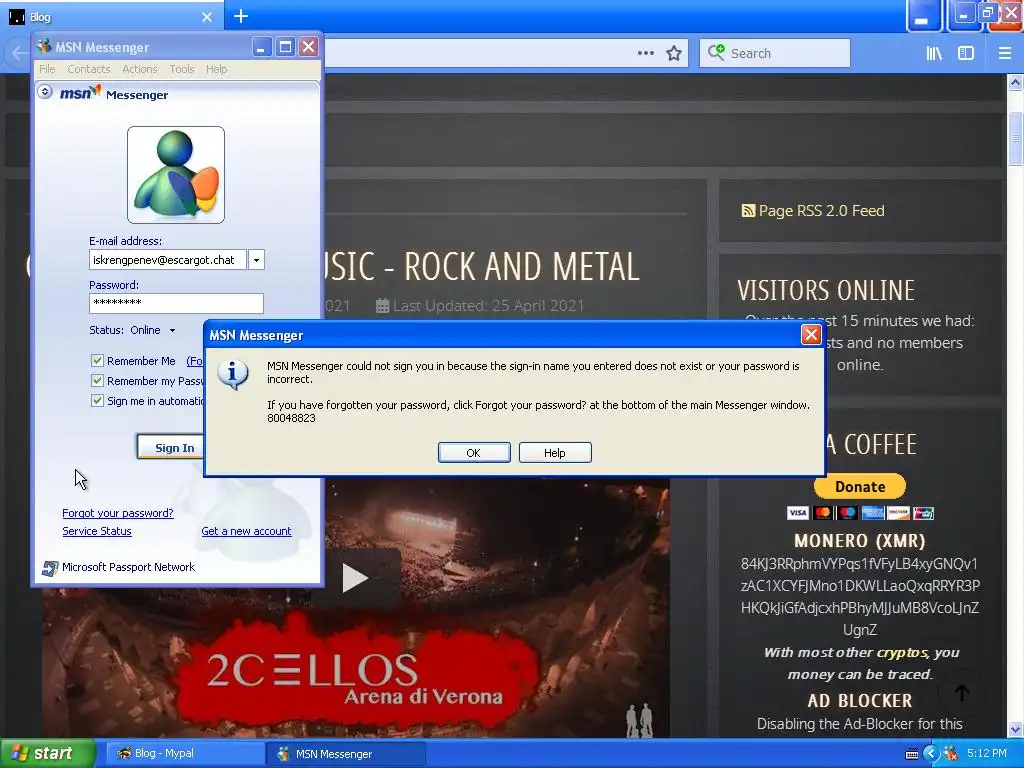Click the browser vertical scrollbar thumb
Viewport: 1024px width, 768px height.
click(1015, 138)
